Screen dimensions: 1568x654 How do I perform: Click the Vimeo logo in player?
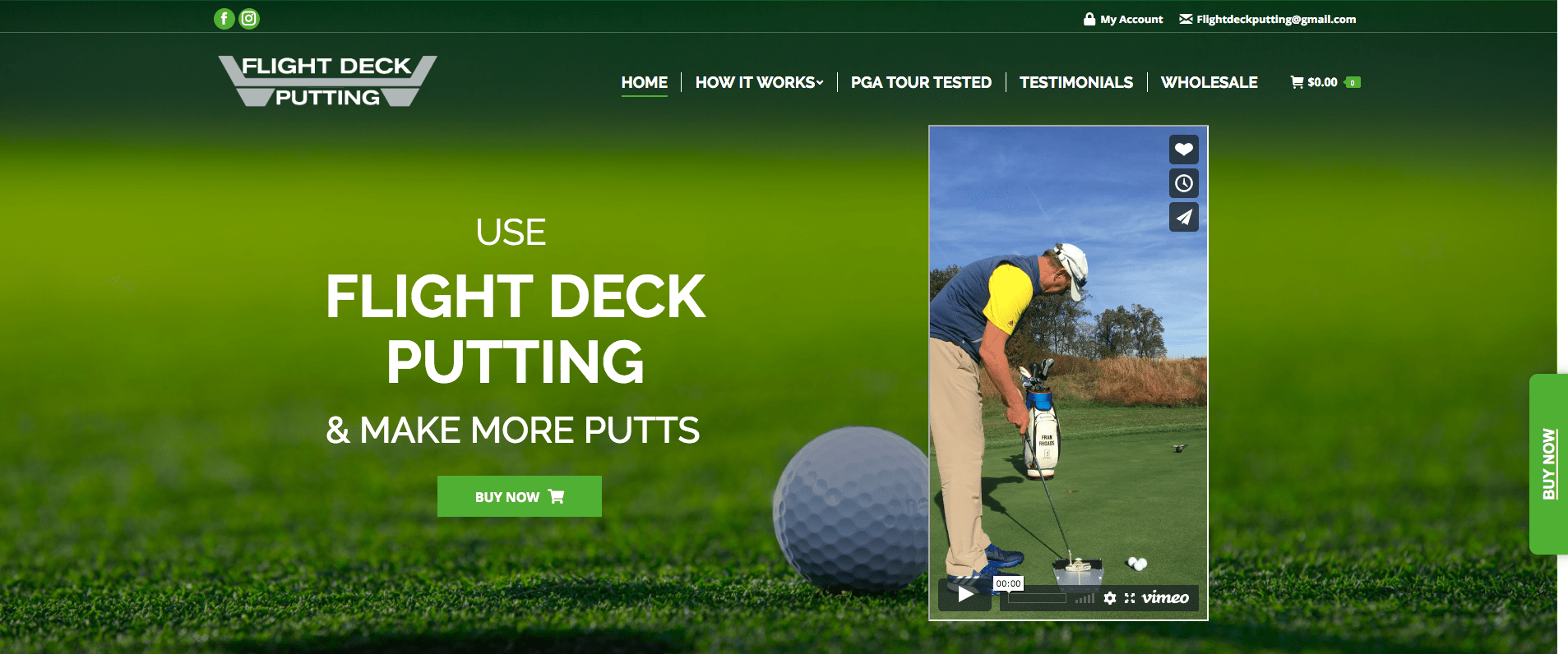1165,597
